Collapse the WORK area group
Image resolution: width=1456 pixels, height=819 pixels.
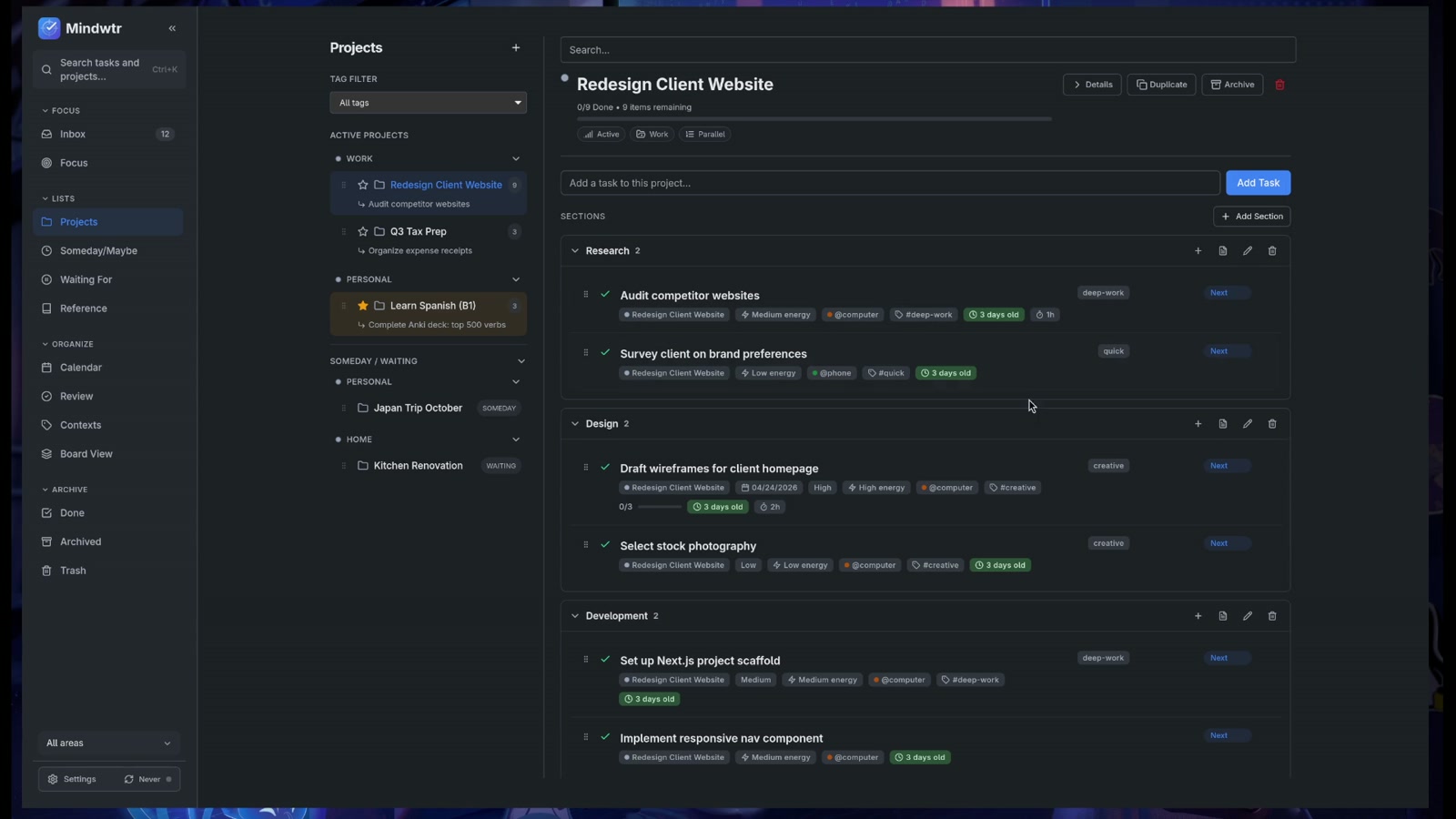pyautogui.click(x=516, y=158)
